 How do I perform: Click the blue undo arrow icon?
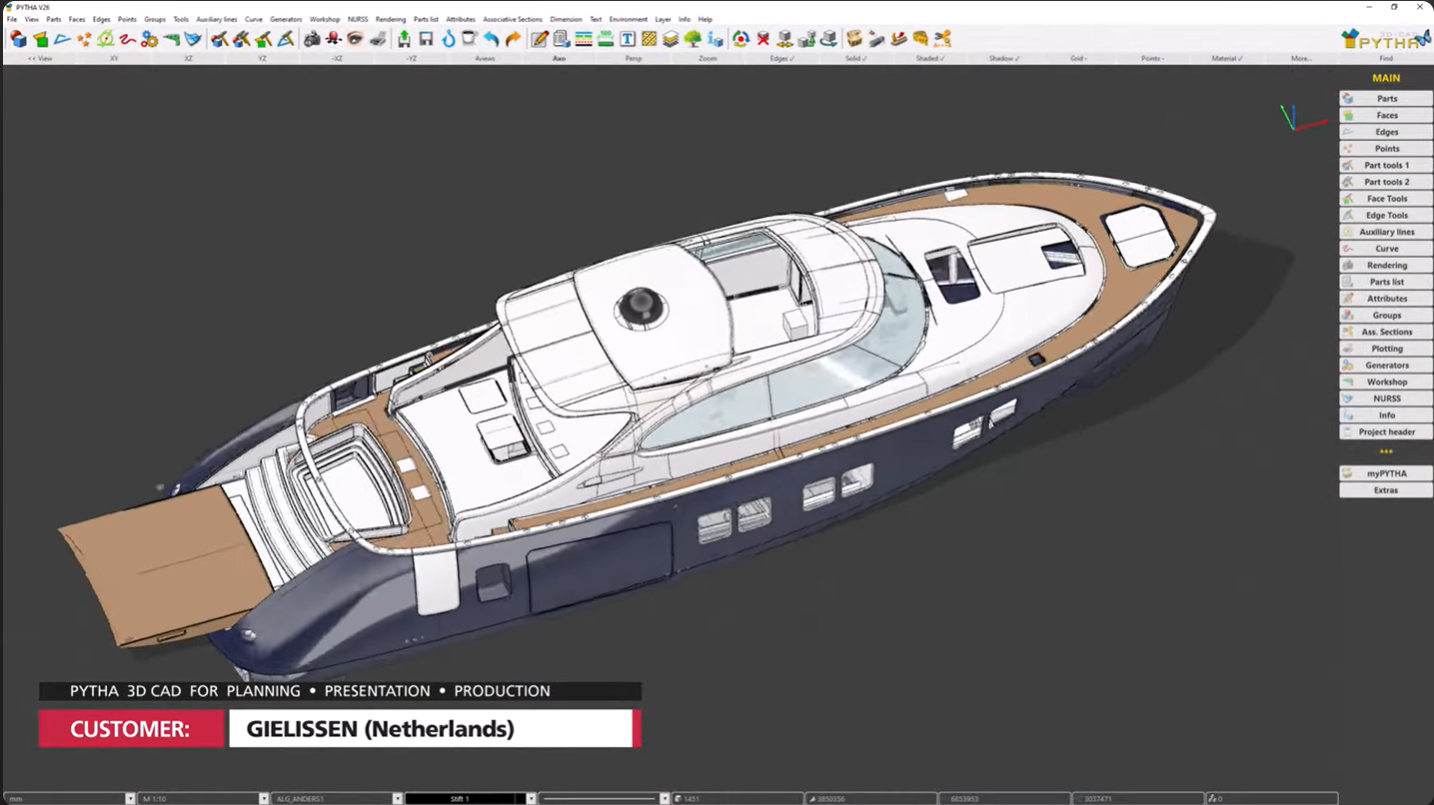click(x=491, y=39)
